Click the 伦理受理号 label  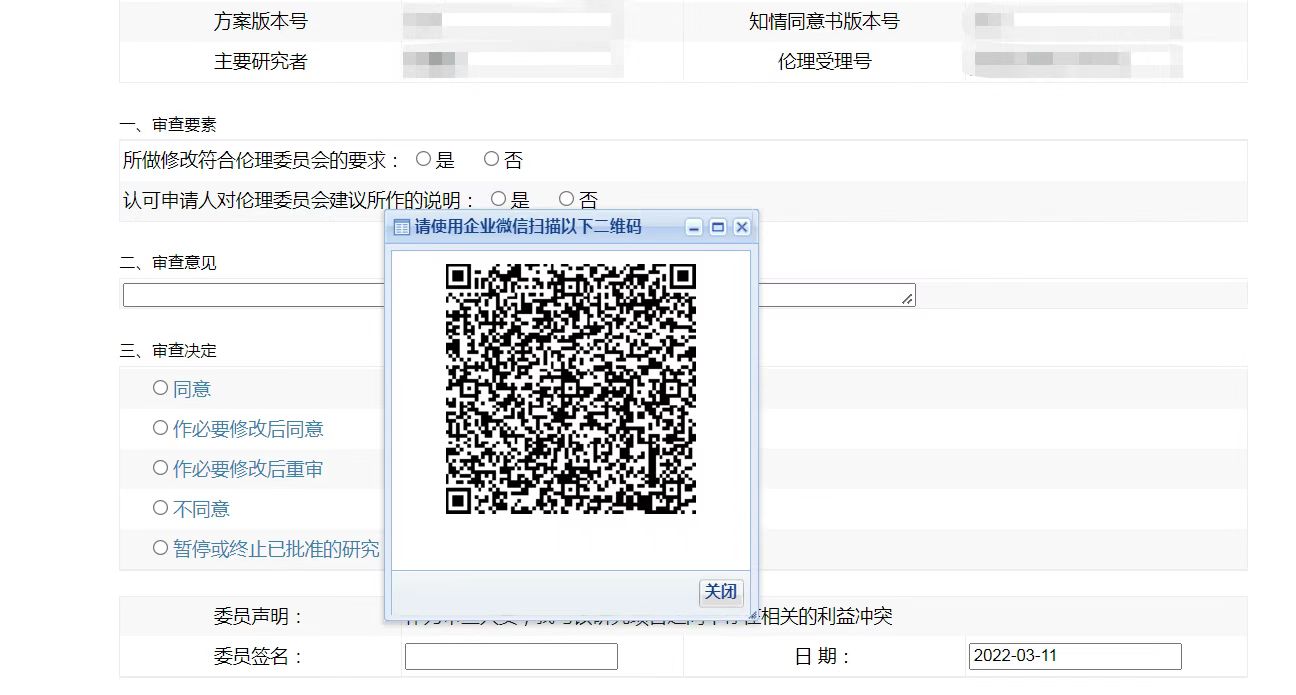[824, 61]
